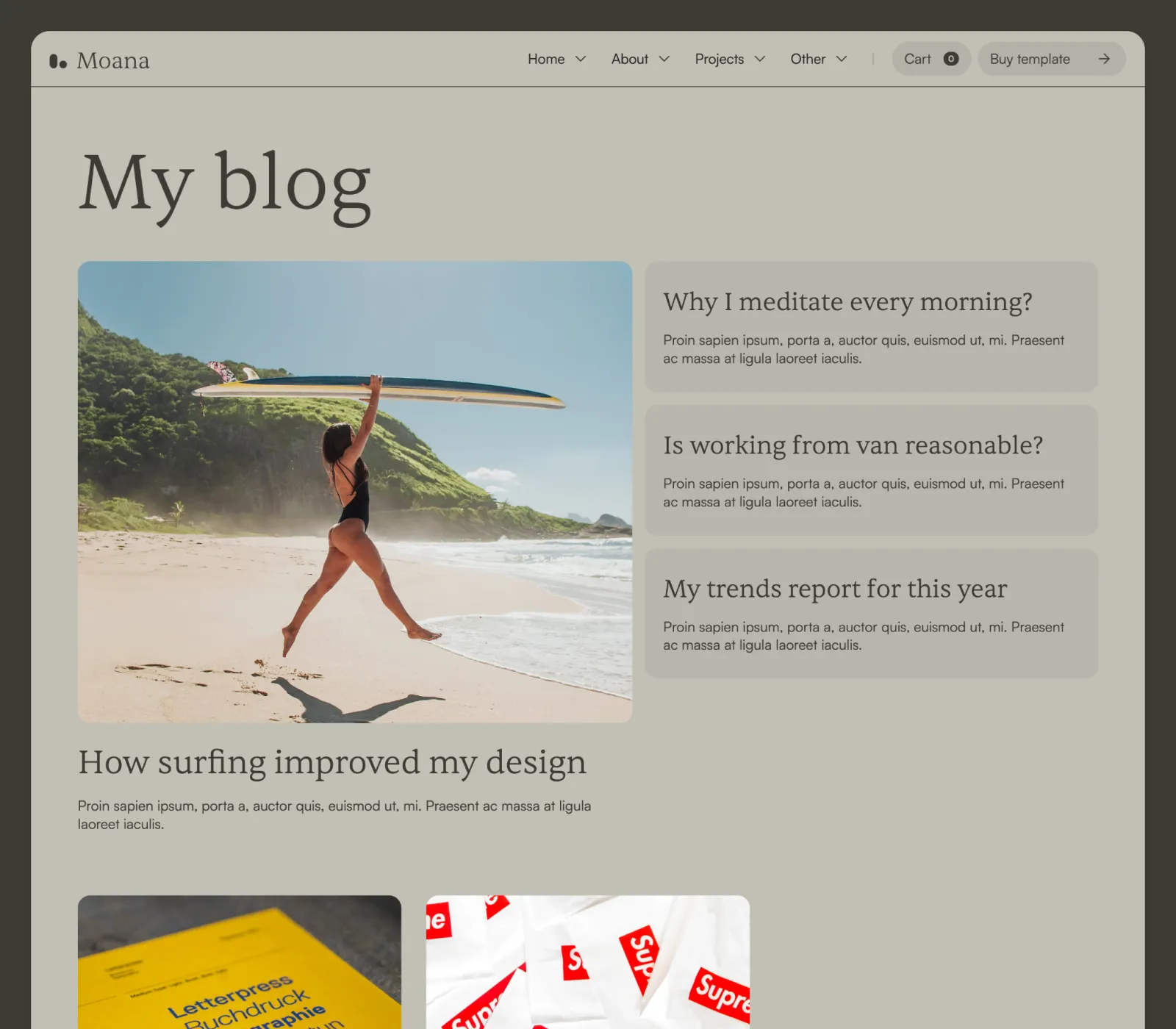
Task: Click the cart item count badge
Action: 950,59
